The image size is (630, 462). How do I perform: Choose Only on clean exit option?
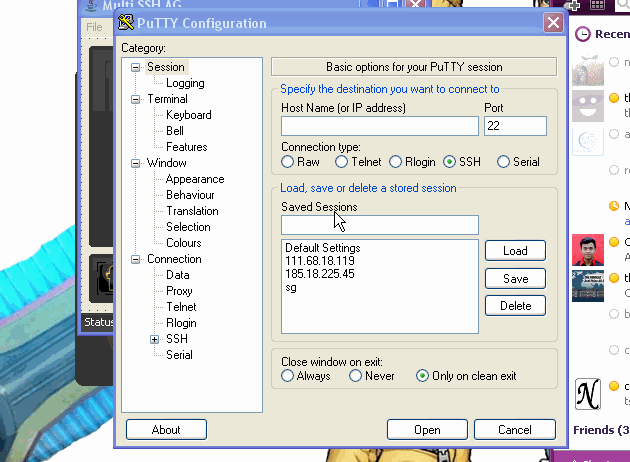pos(422,376)
